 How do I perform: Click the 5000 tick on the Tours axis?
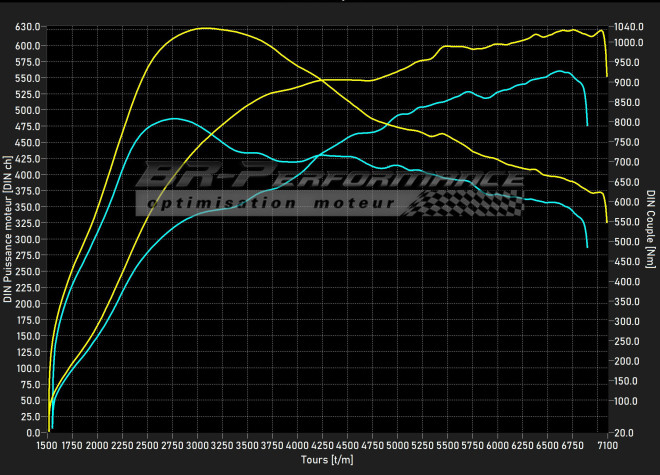398,445
